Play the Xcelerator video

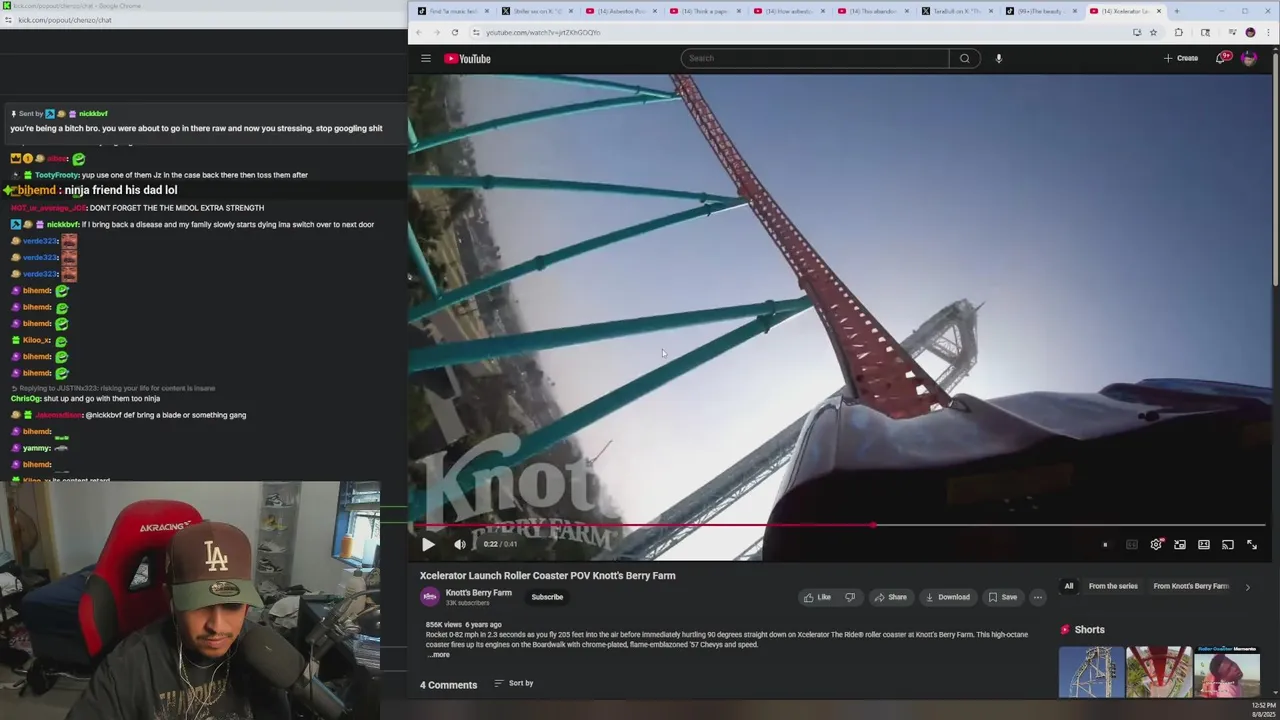pyautogui.click(x=428, y=545)
